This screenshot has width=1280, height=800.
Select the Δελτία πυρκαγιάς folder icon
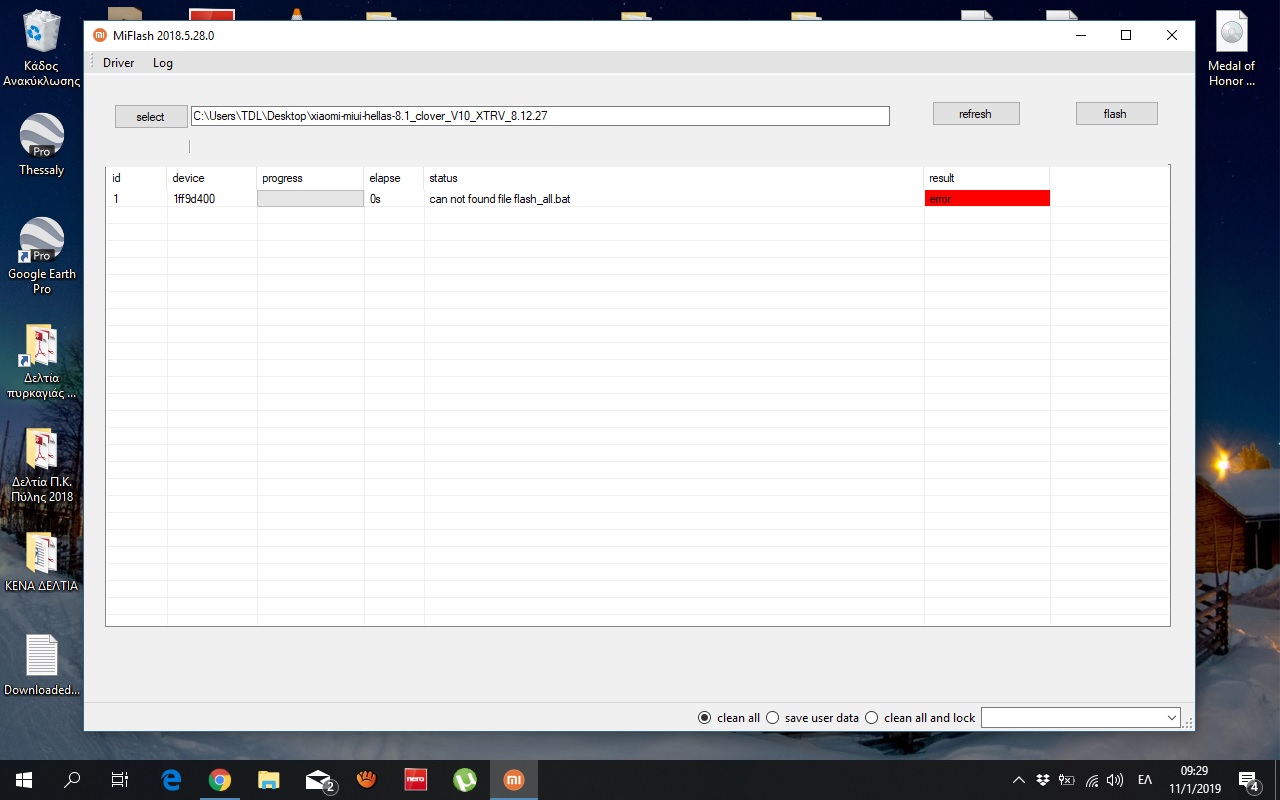pyautogui.click(x=41, y=362)
